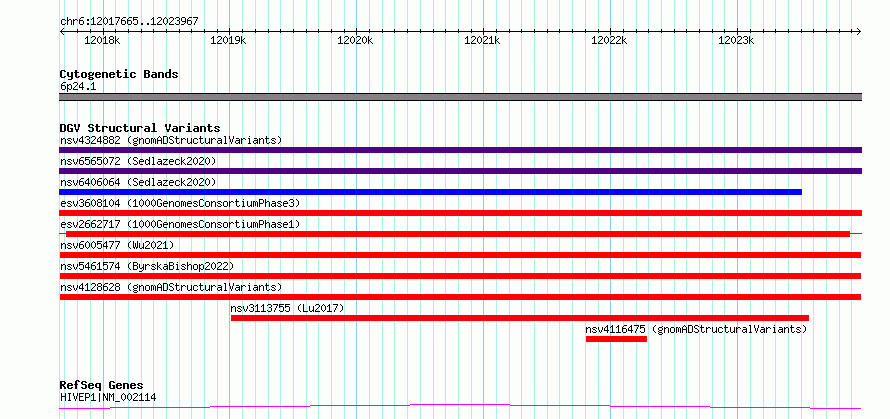Select the short nsv4116475 red bar
This screenshot has width=890, height=419.
[x=616, y=339]
